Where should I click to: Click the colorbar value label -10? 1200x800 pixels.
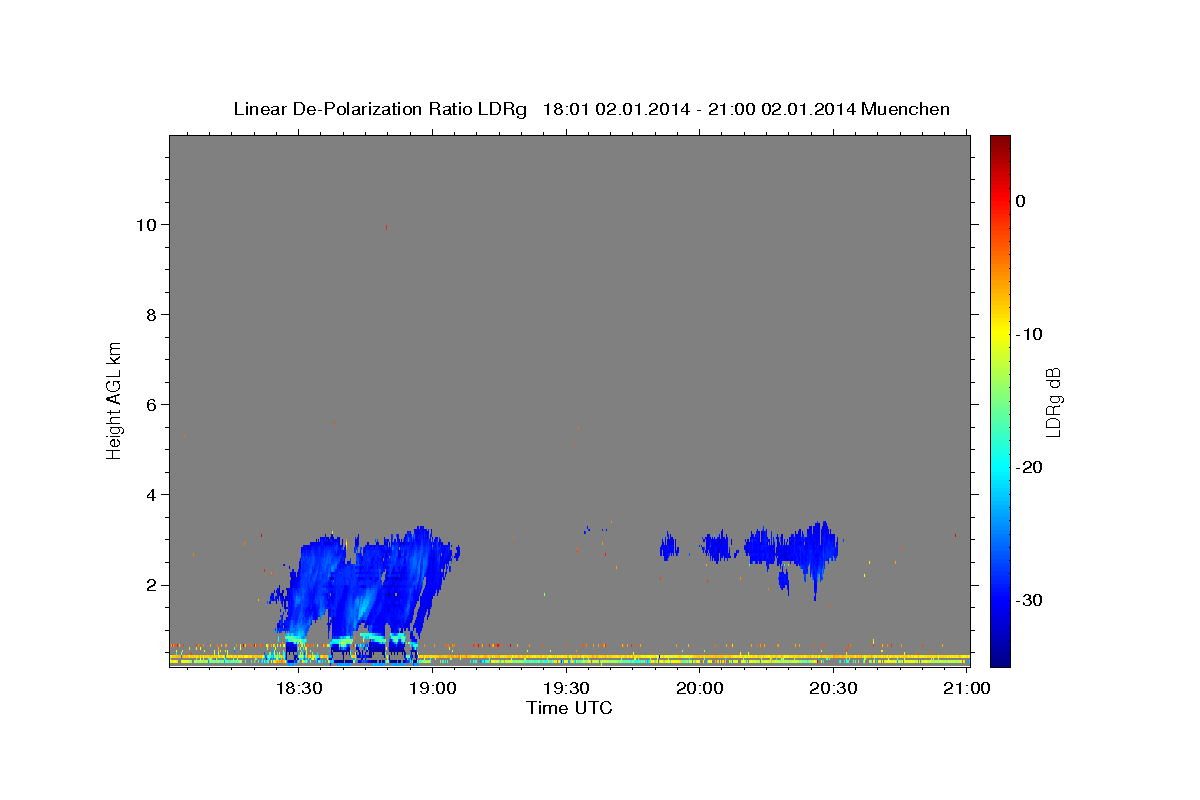tap(1028, 334)
